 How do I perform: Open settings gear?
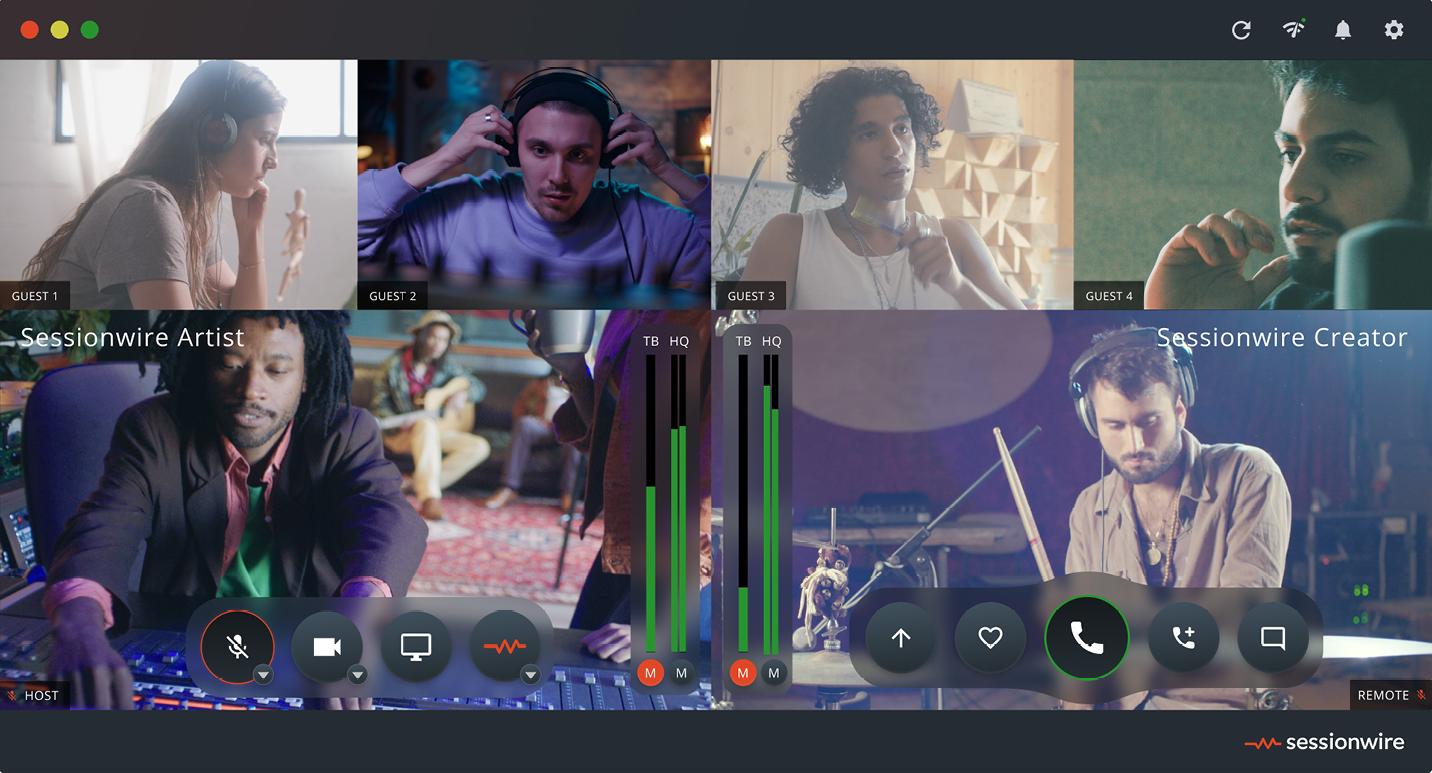(x=1394, y=30)
